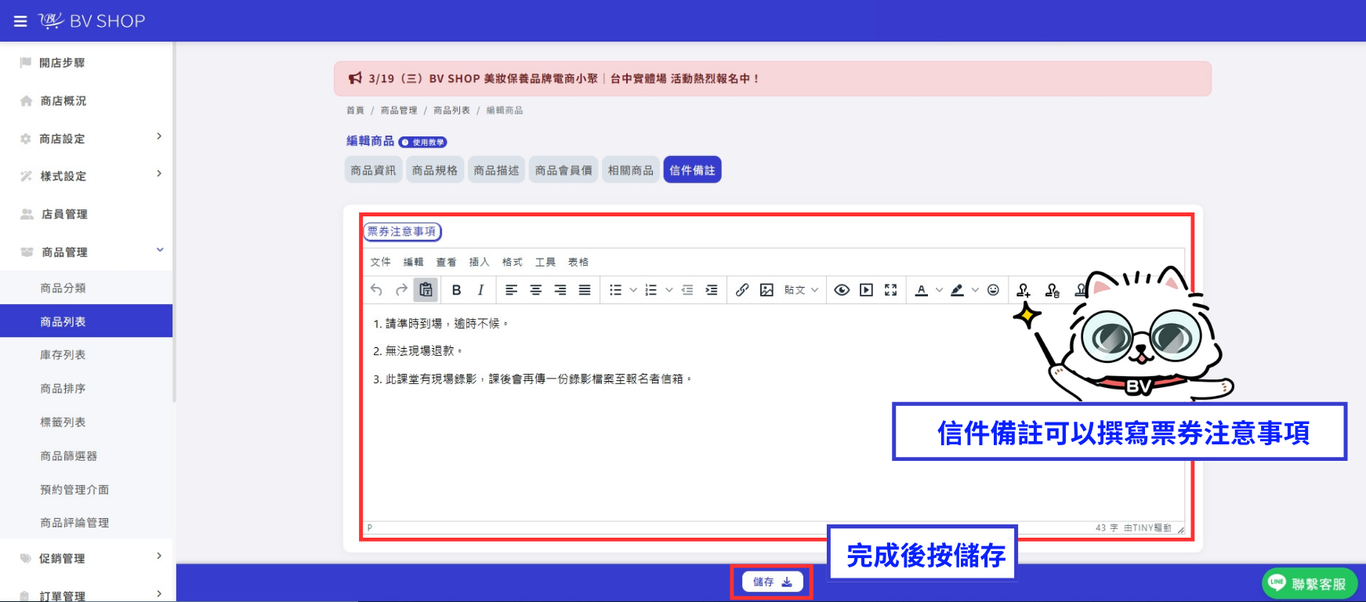1366x602 pixels.
Task: Switch editor to fullscreen mode
Action: (891, 290)
